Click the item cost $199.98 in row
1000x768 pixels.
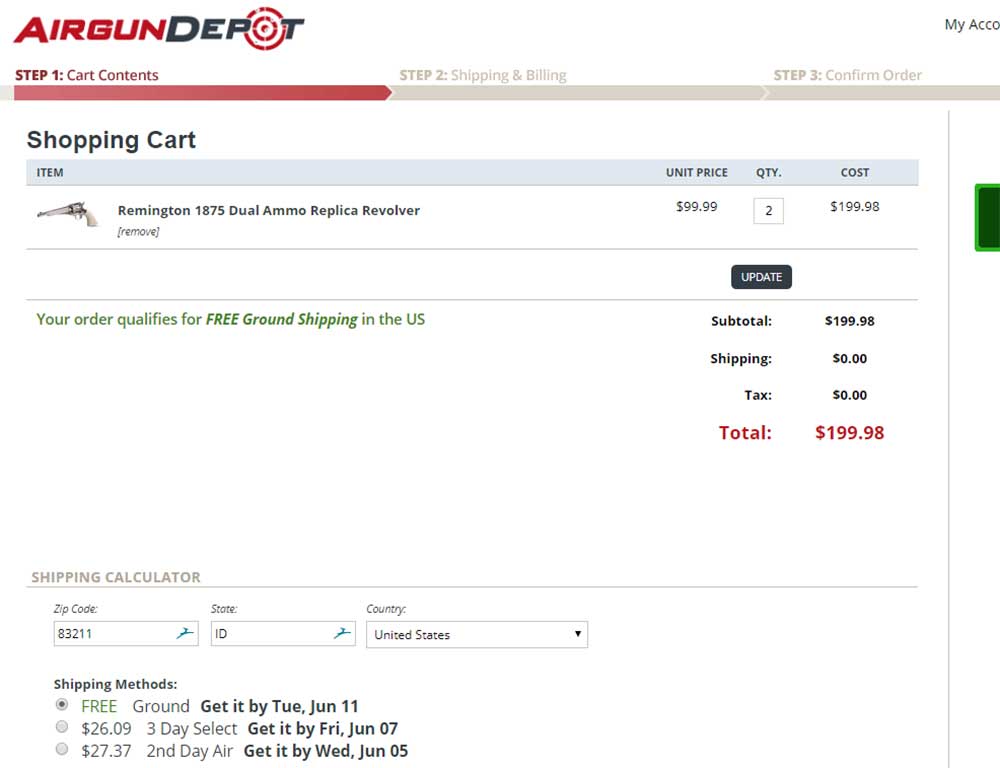tap(855, 207)
